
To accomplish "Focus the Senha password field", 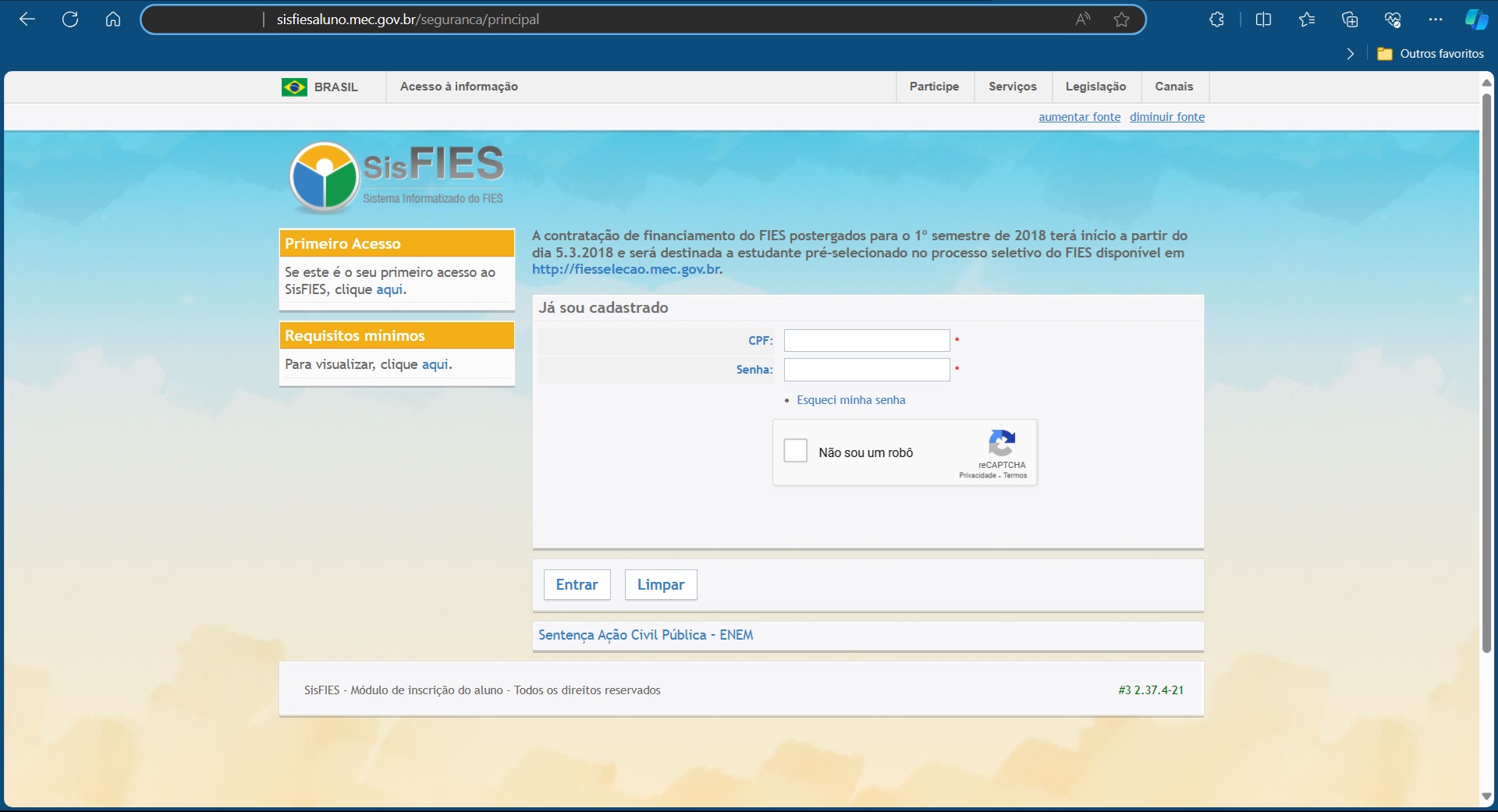I will (x=866, y=370).
